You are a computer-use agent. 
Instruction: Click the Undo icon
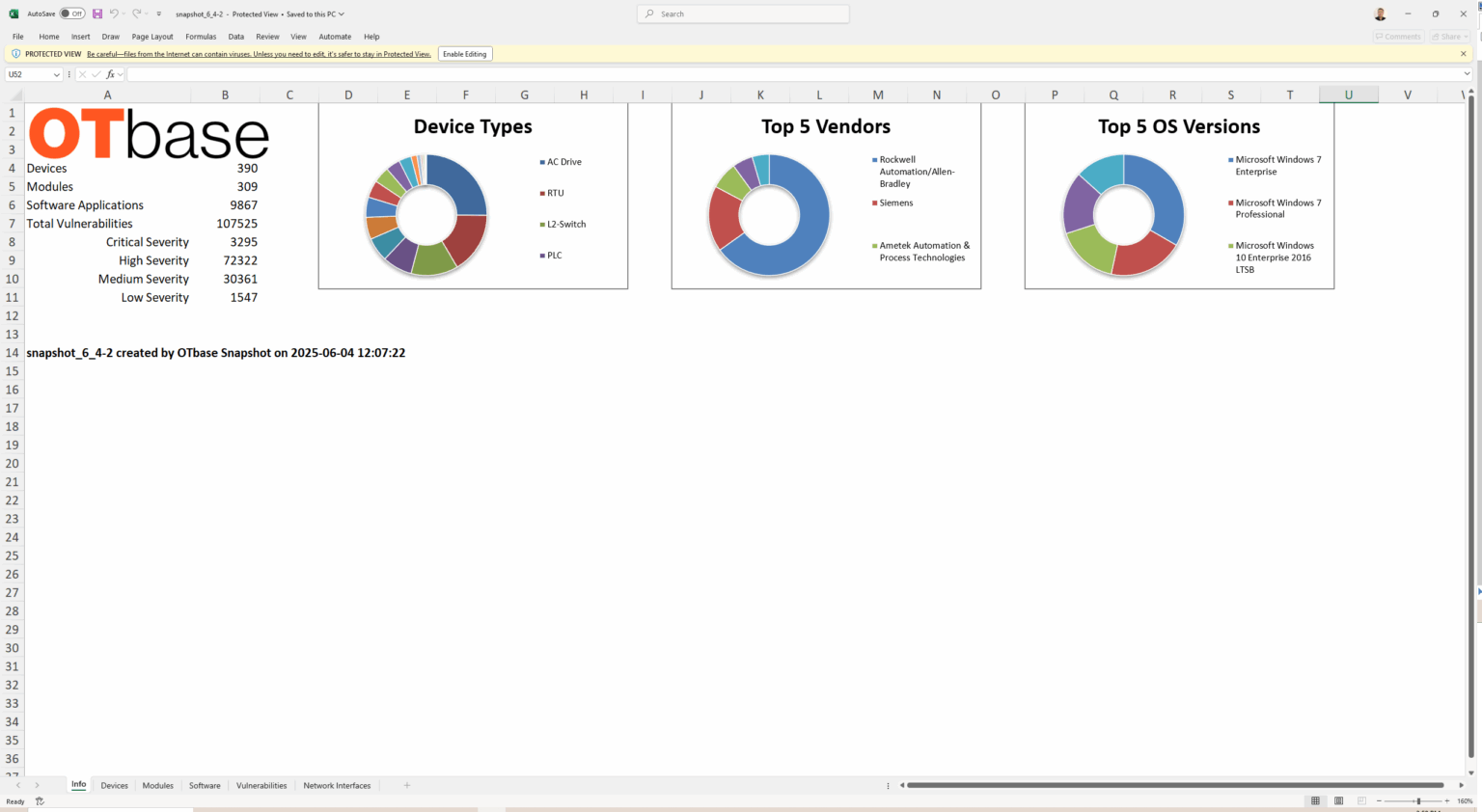click(x=114, y=14)
